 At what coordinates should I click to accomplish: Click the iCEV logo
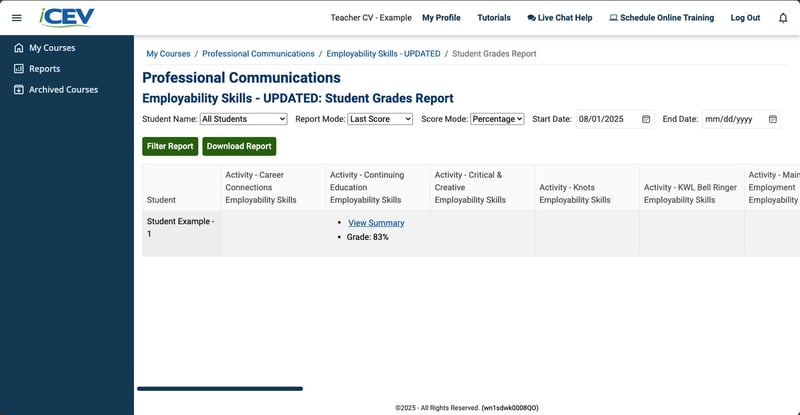pos(67,17)
